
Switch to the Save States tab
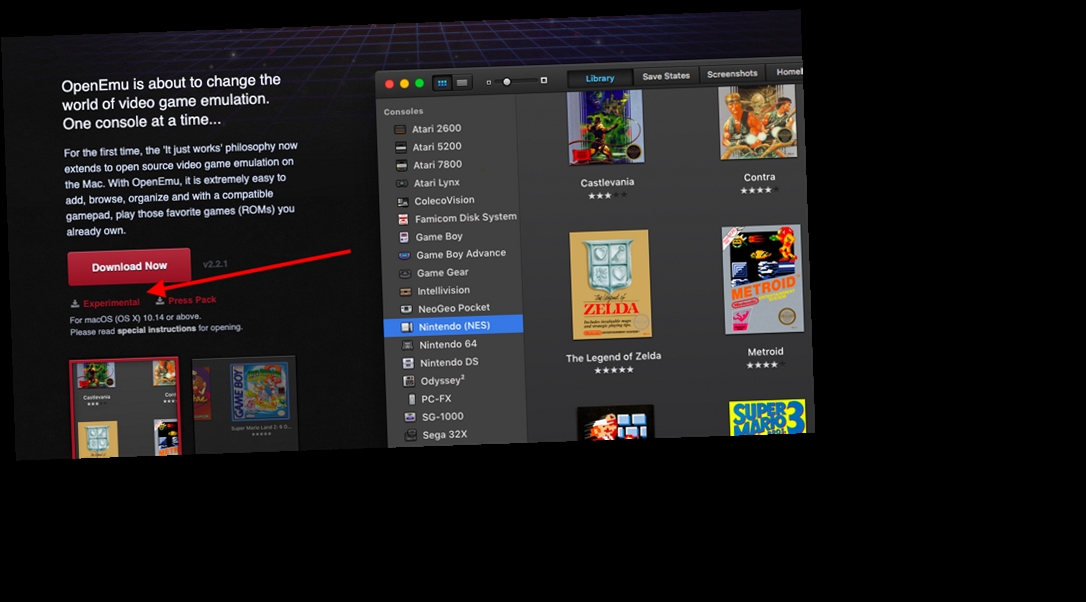(x=665, y=74)
